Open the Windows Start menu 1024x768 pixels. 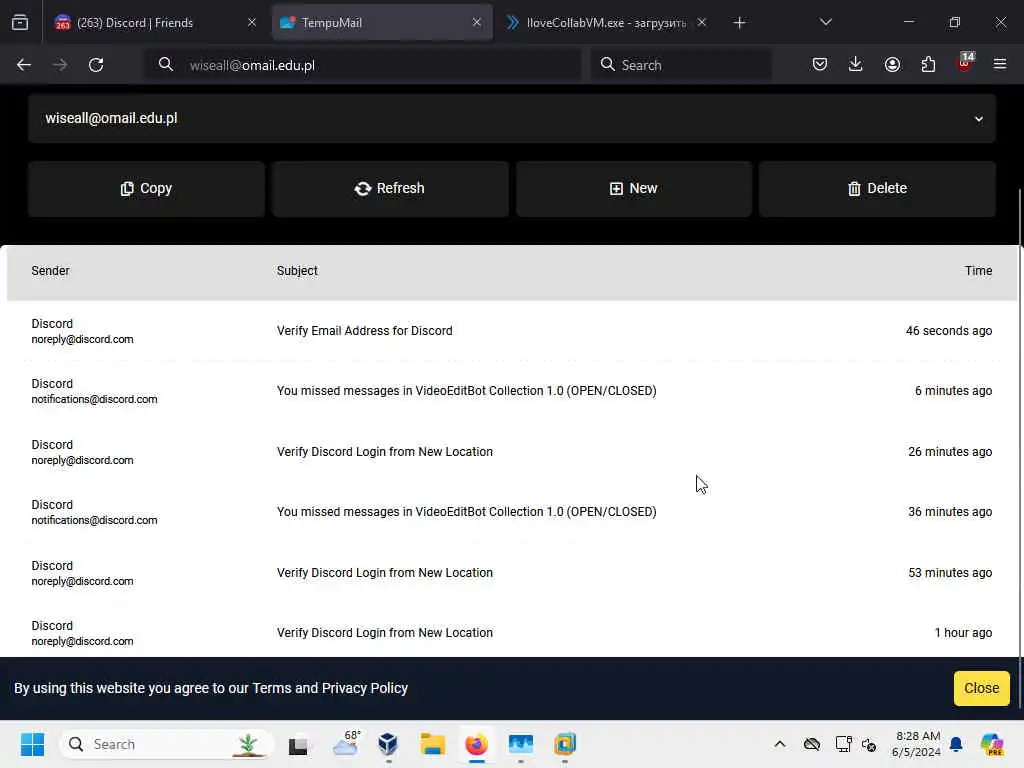tap(32, 744)
